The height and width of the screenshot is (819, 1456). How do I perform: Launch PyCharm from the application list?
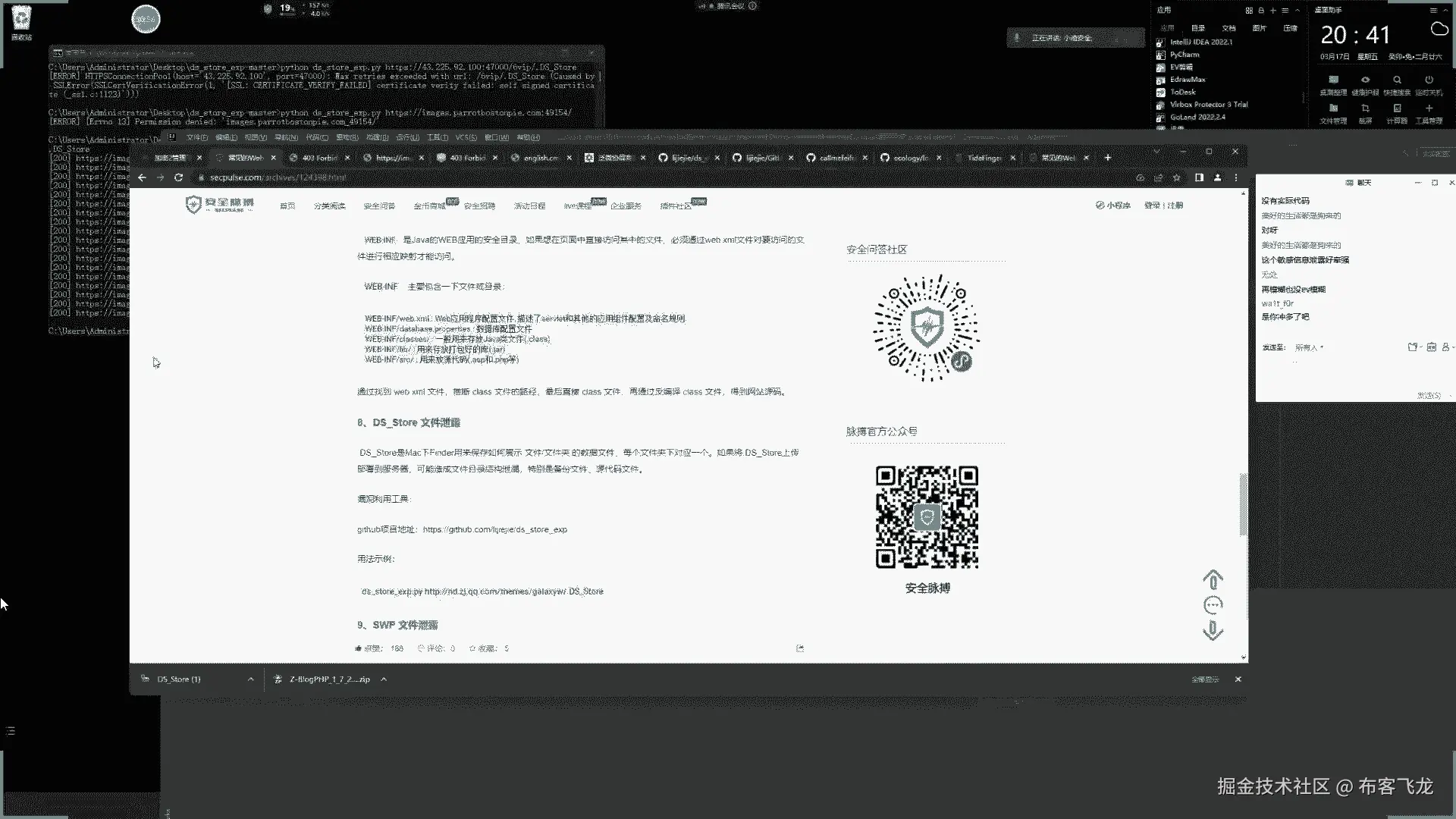tap(1184, 55)
